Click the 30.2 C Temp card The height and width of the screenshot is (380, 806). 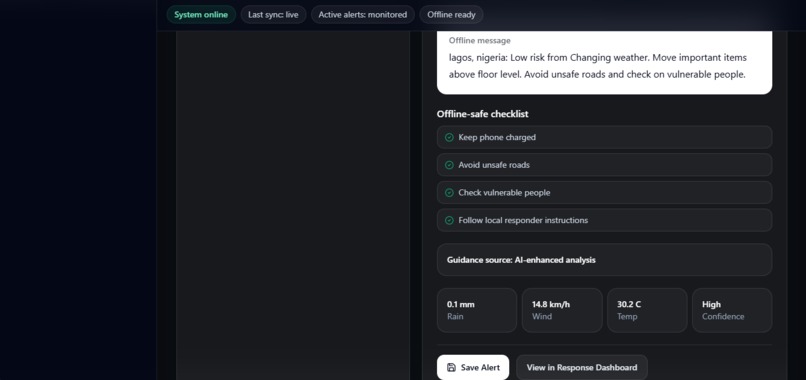point(647,310)
